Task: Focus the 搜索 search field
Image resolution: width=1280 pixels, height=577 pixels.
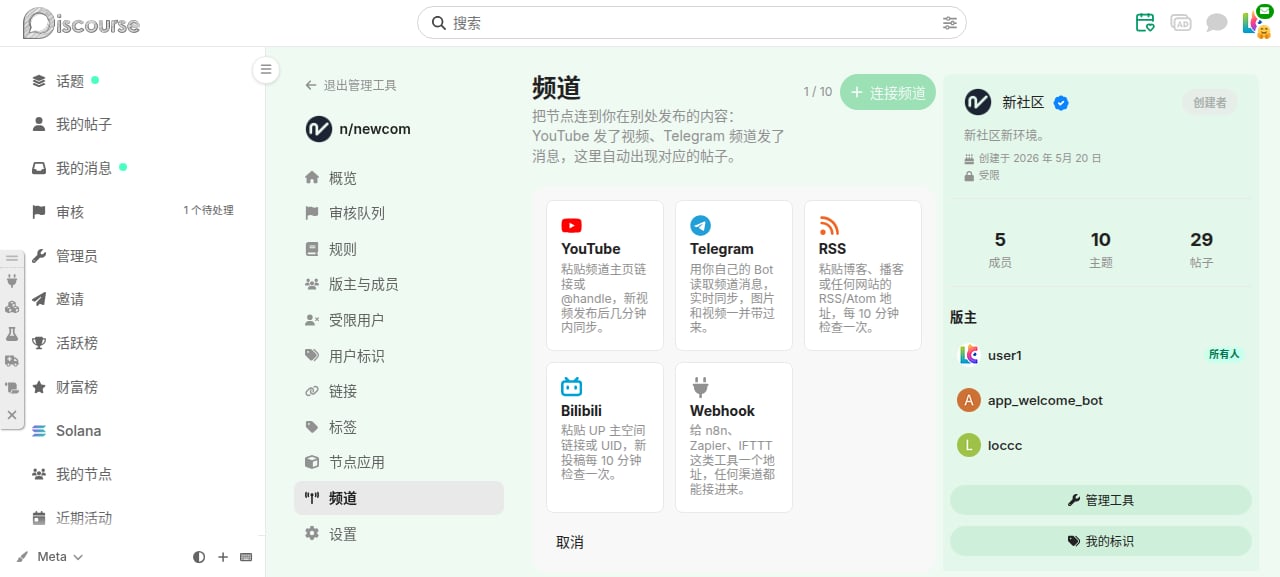Action: point(692,23)
